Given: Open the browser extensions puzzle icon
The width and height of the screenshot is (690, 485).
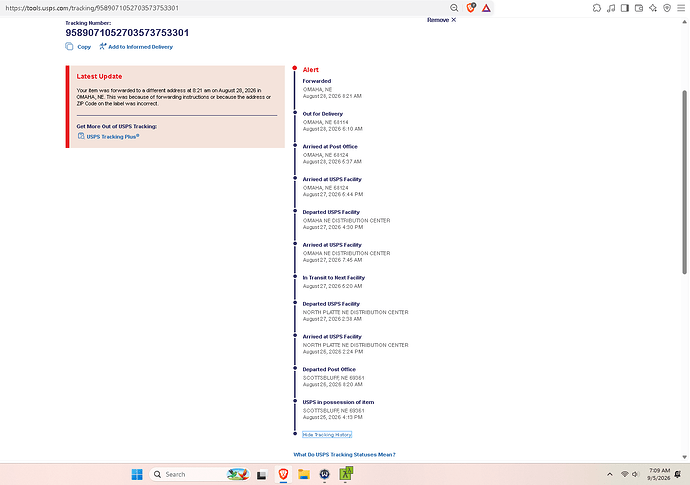Looking at the screenshot, I should pyautogui.click(x=597, y=8).
